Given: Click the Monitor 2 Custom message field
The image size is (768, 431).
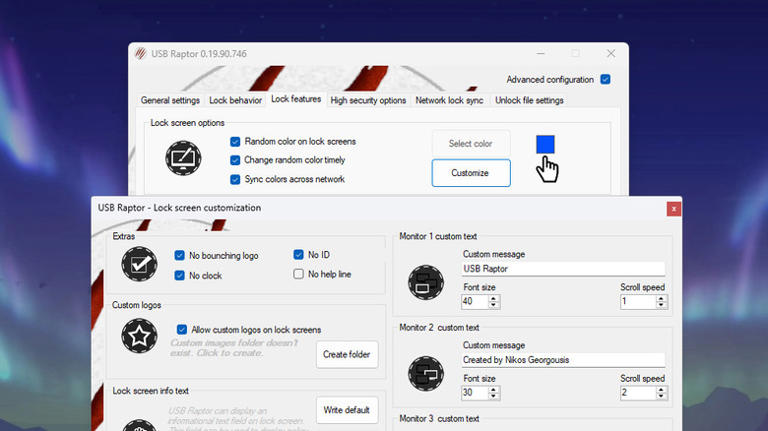Looking at the screenshot, I should pos(563,359).
